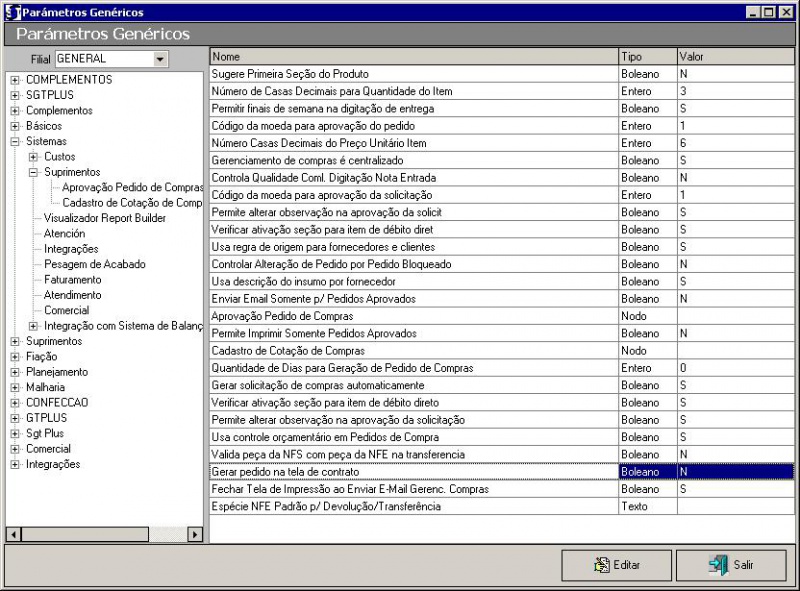Click the Salir button
Screen dimensions: 800x591
pyautogui.click(x=731, y=565)
